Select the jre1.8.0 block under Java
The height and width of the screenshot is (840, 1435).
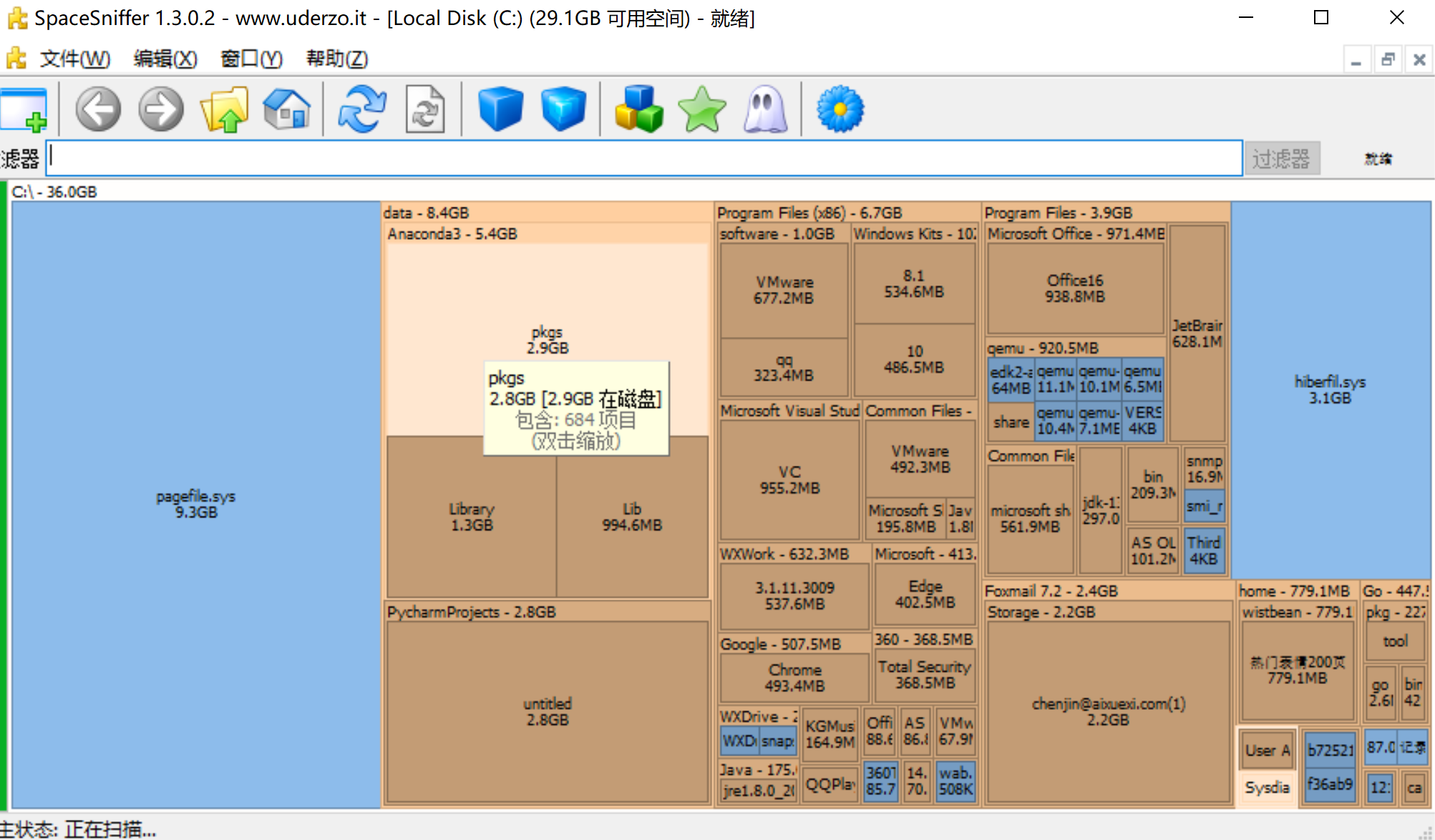pyautogui.click(x=758, y=791)
